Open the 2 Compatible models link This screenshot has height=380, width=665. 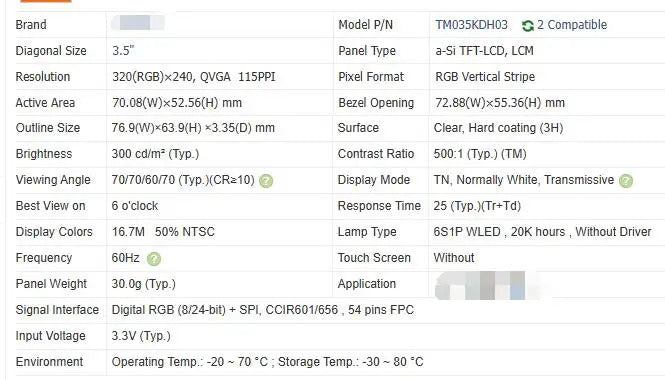pos(572,25)
